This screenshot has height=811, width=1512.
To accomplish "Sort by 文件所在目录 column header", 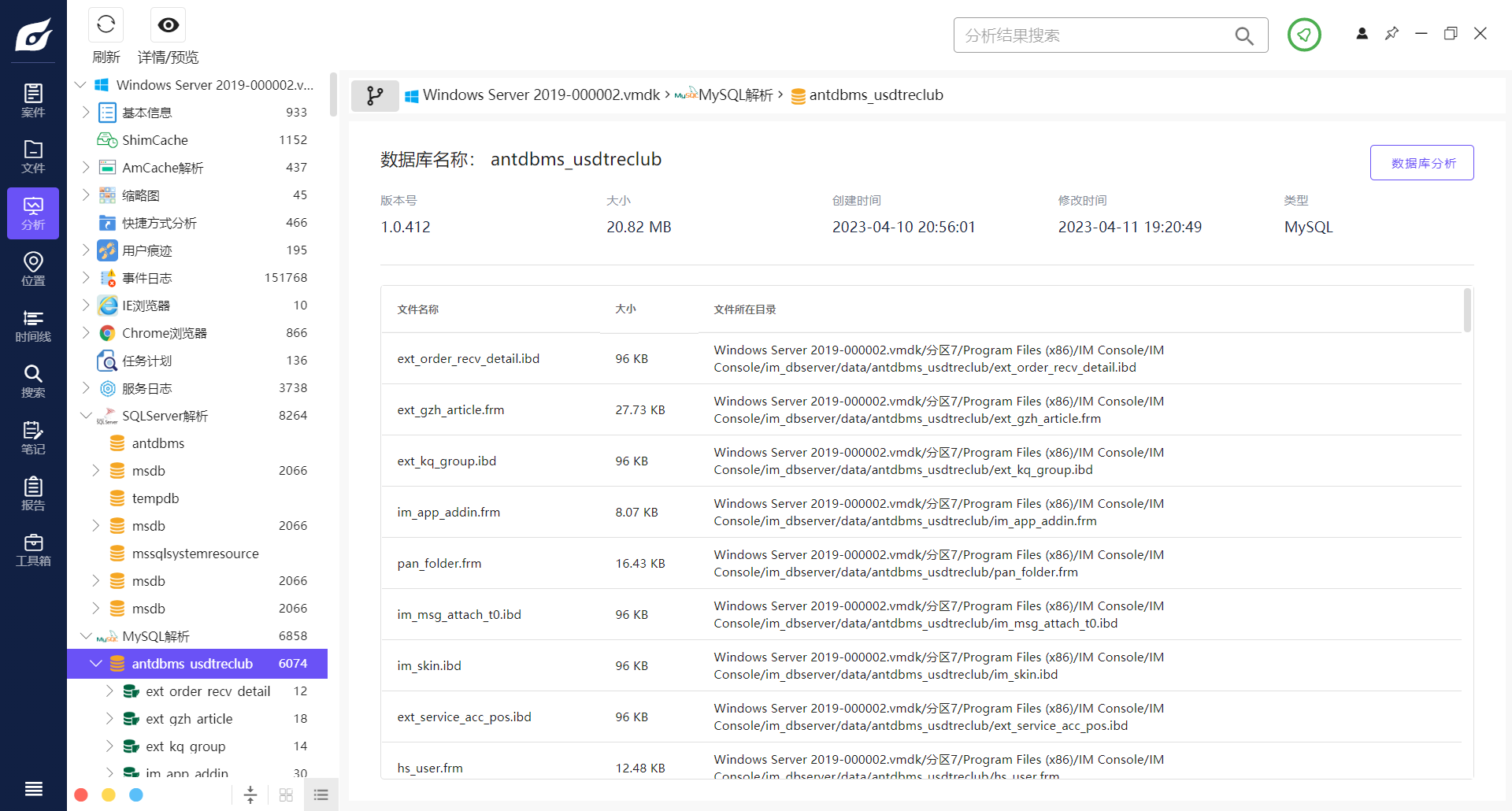I will click(x=745, y=309).
